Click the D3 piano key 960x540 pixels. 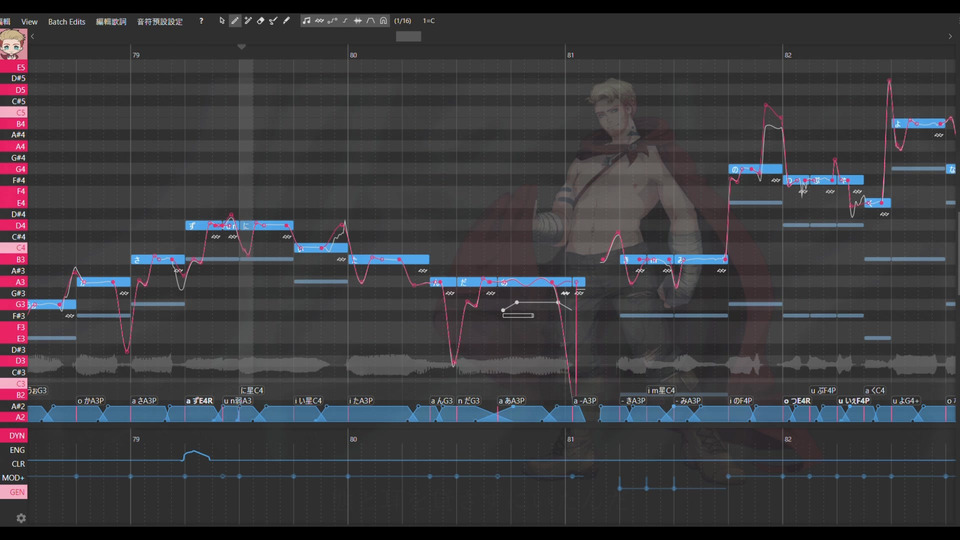pos(13,361)
